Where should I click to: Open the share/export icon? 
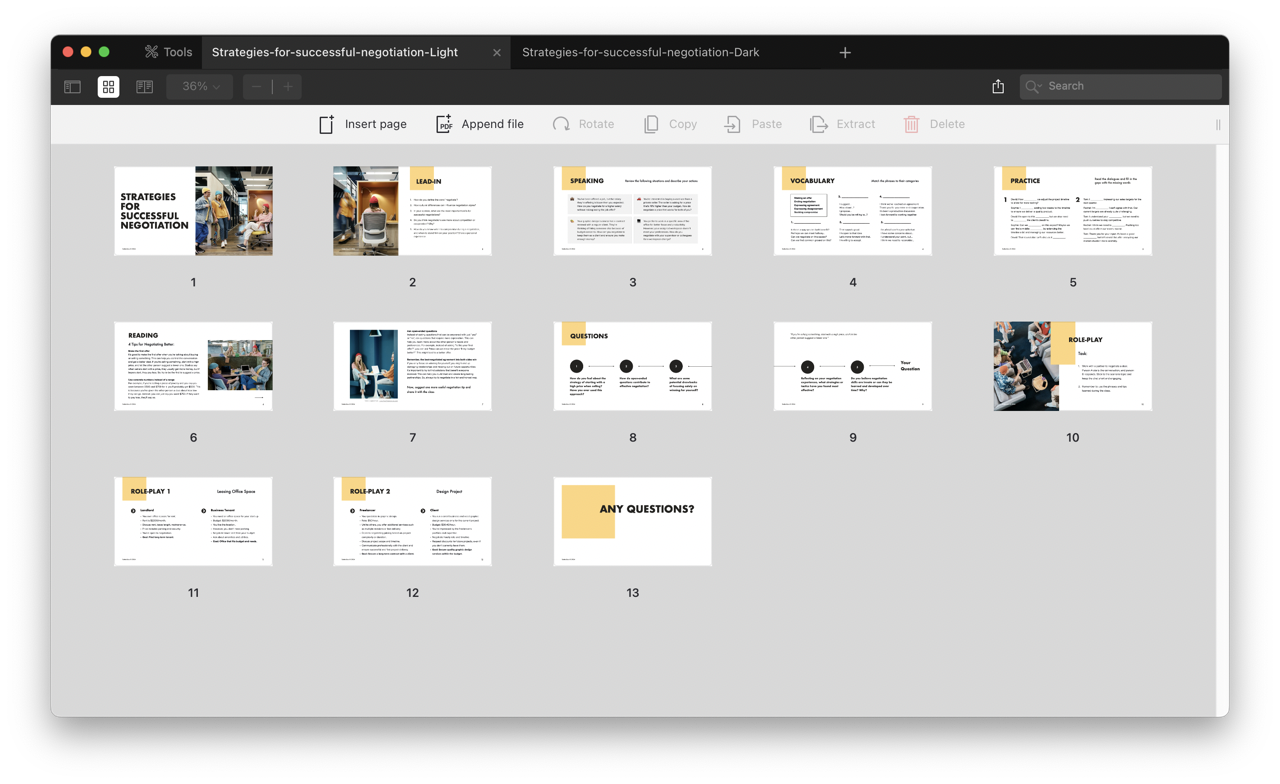pyautogui.click(x=998, y=86)
